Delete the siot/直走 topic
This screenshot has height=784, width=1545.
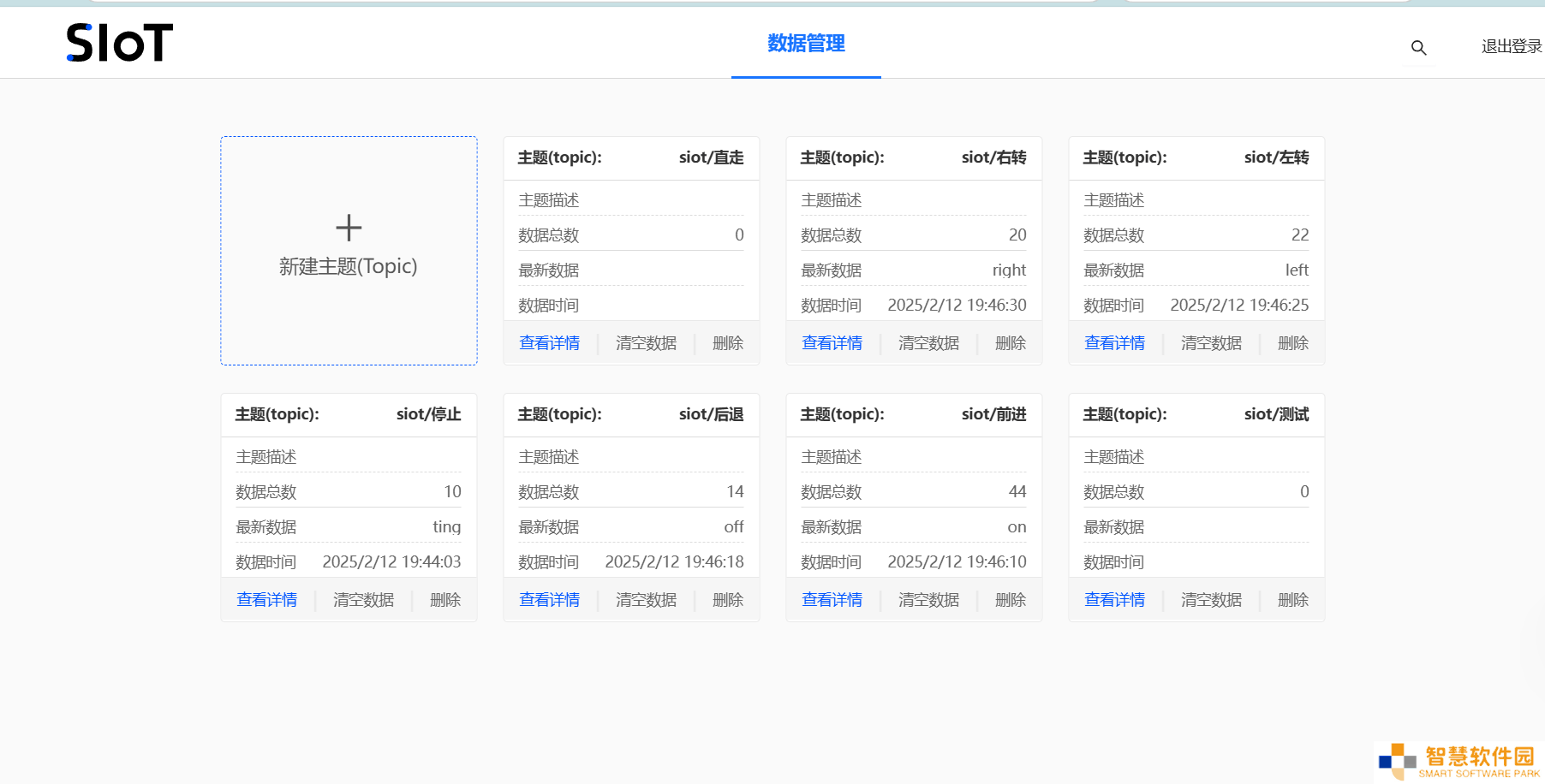pos(728,343)
